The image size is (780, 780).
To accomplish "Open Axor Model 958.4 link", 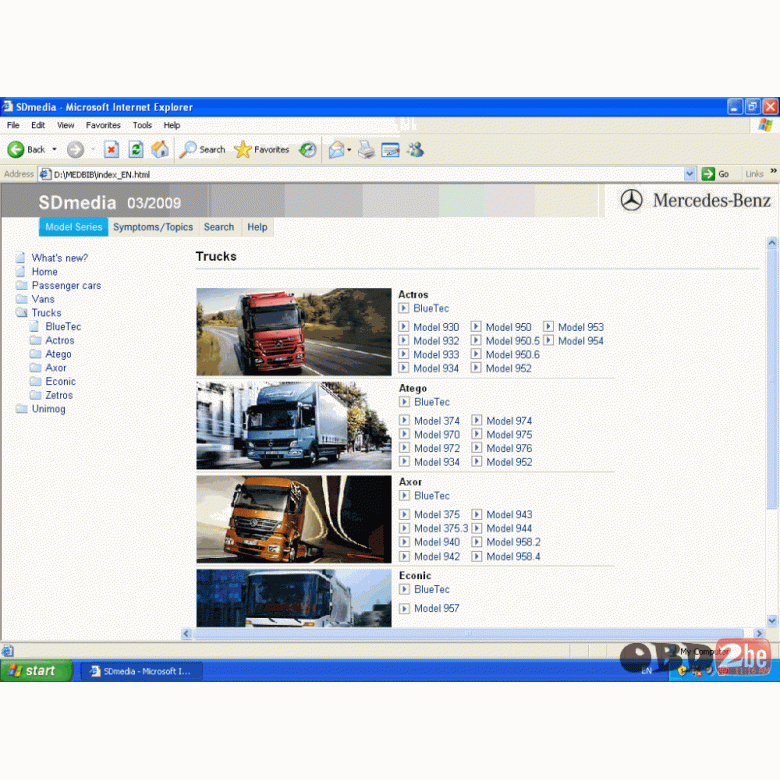I will (513, 557).
